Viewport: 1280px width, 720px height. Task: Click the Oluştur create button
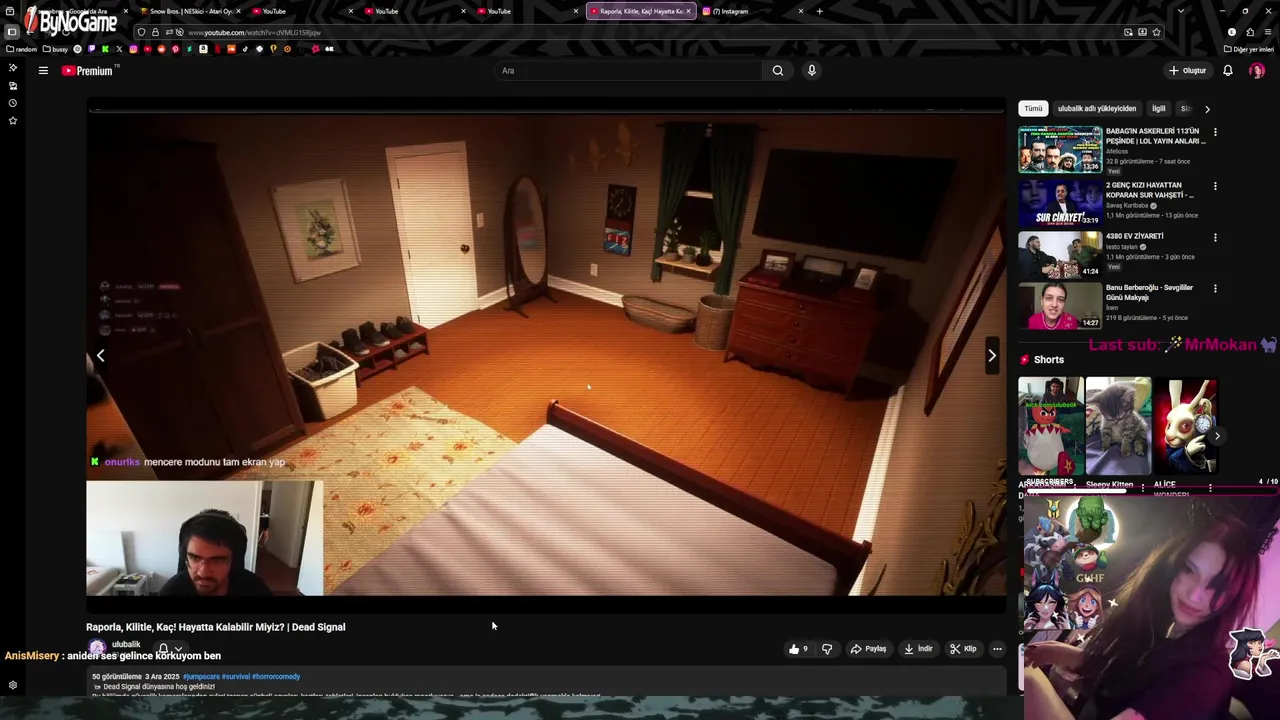pyautogui.click(x=1188, y=70)
